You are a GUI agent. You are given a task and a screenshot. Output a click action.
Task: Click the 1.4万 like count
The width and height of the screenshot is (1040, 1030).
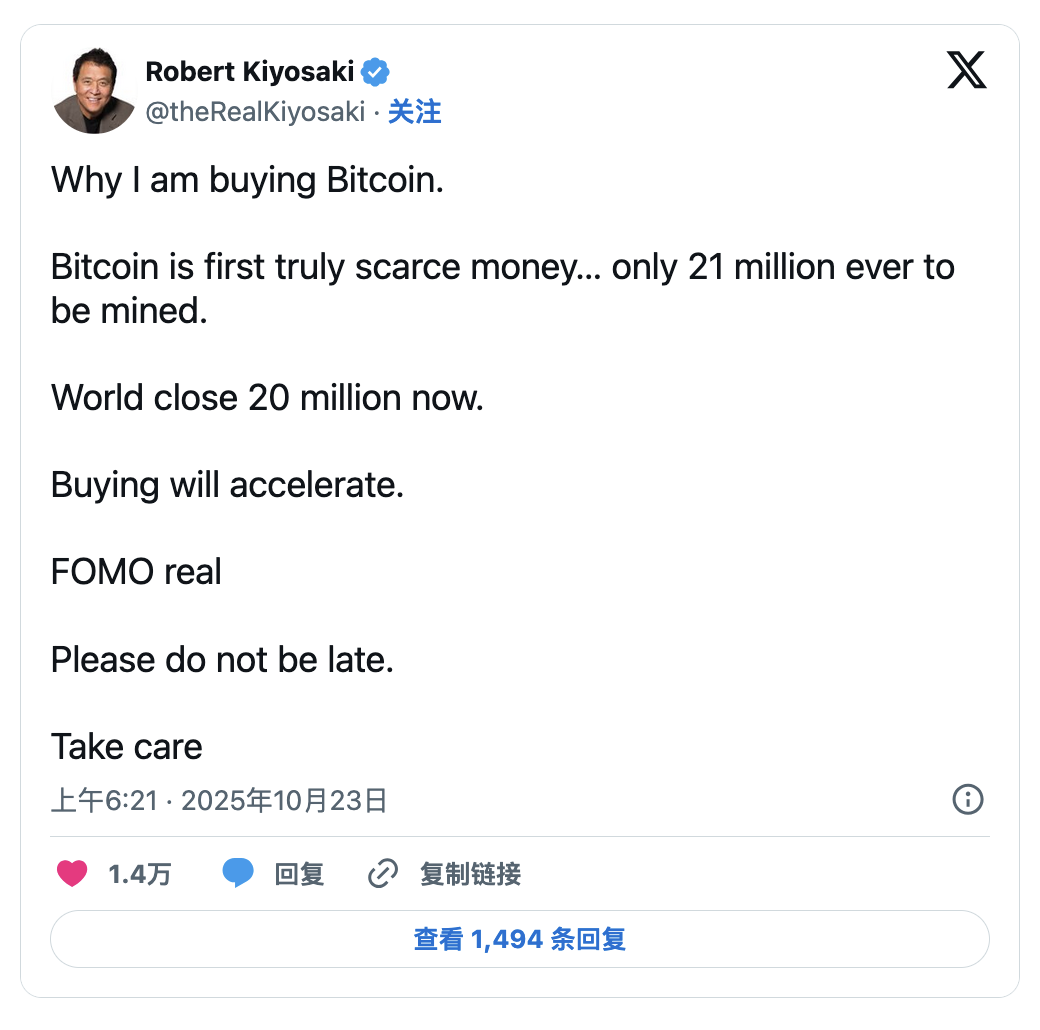(x=140, y=874)
